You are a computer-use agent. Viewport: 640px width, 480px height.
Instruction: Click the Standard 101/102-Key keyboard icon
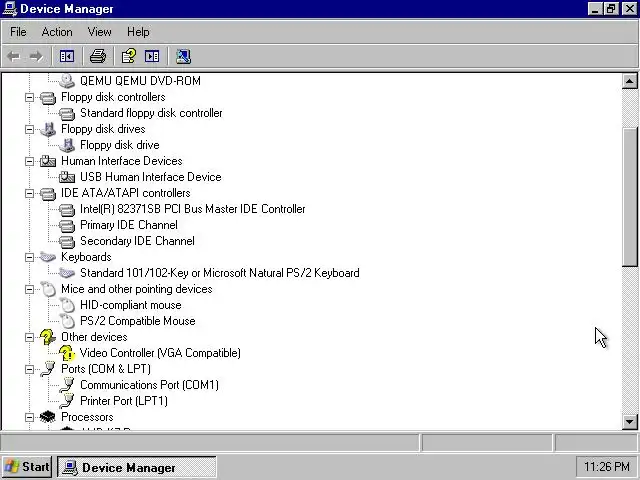click(67, 273)
